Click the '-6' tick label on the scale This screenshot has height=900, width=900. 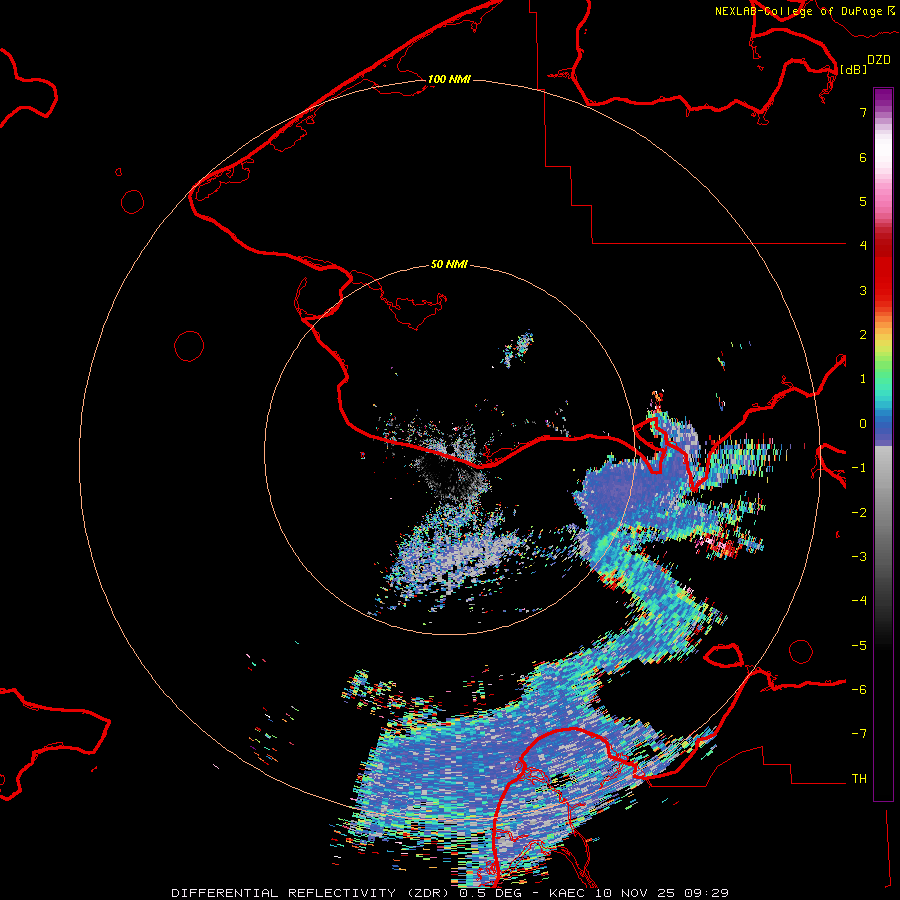pyautogui.click(x=859, y=690)
